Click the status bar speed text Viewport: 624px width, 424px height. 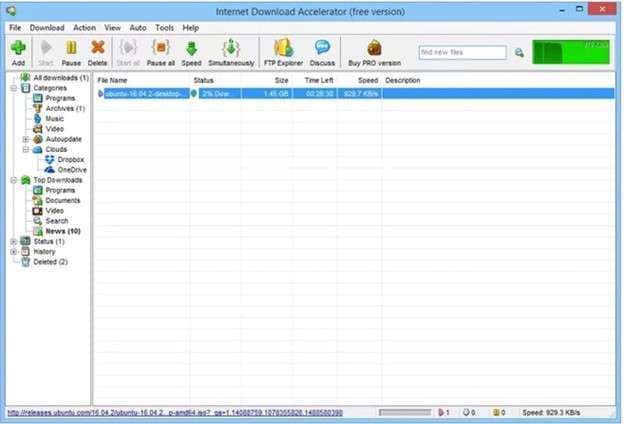coord(552,413)
